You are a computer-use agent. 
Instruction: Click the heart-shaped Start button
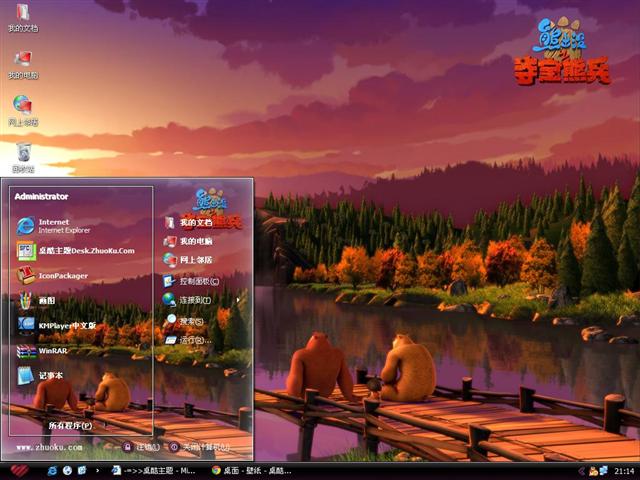click(x=19, y=471)
